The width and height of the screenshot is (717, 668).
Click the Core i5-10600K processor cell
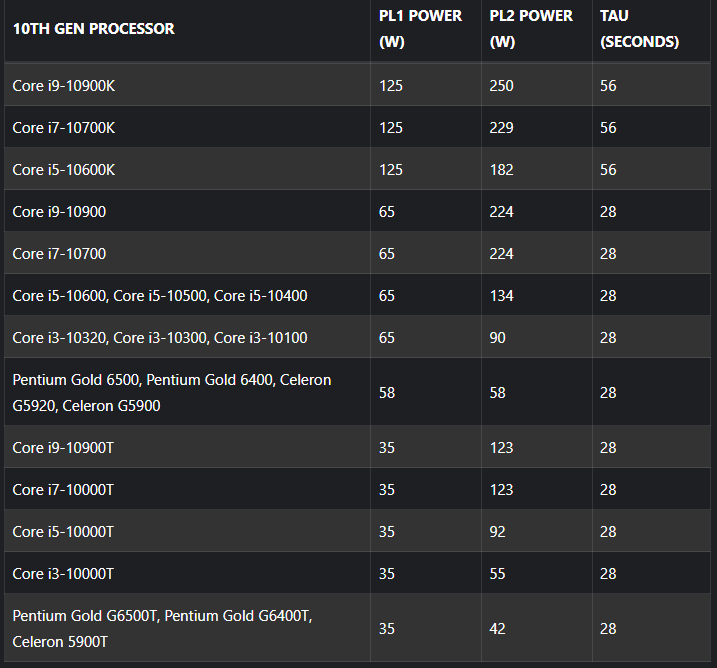click(x=64, y=170)
